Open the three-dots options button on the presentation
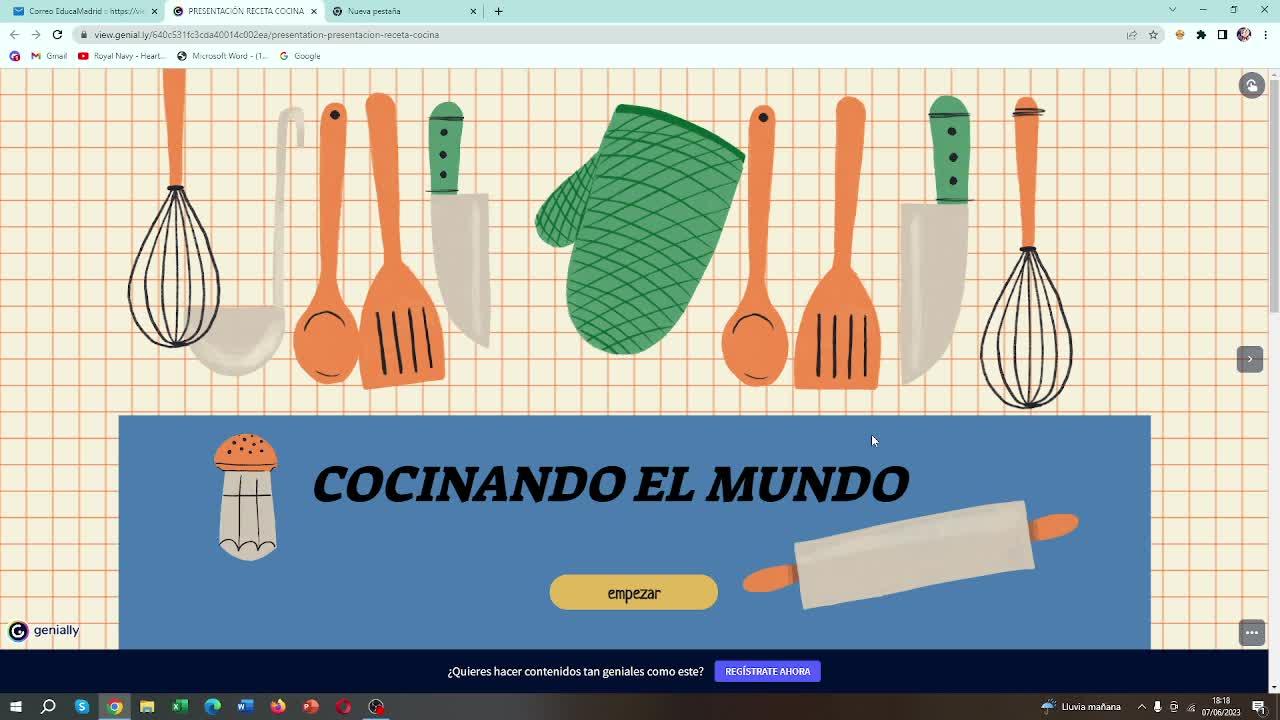Screen dimensions: 1280x720 click(x=1251, y=632)
